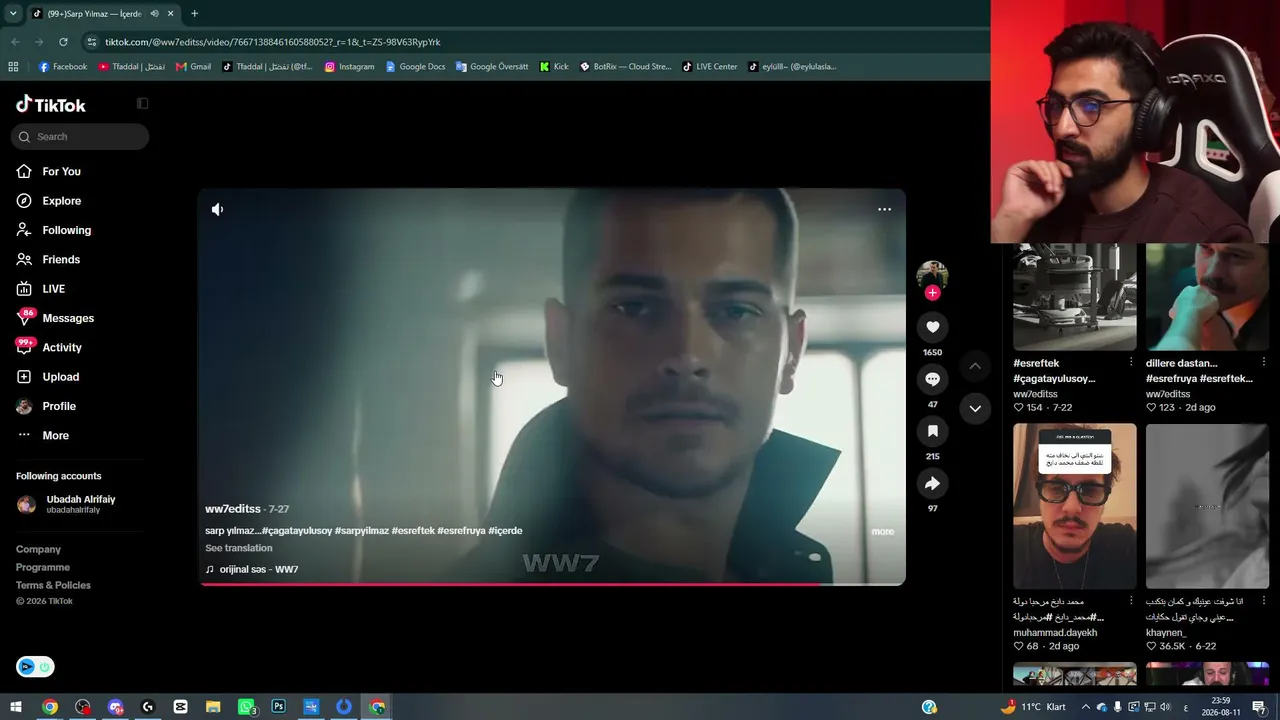The width and height of the screenshot is (1280, 720).
Task: Mute the Sarp Yılmaz tab audio
Action: pos(154,14)
